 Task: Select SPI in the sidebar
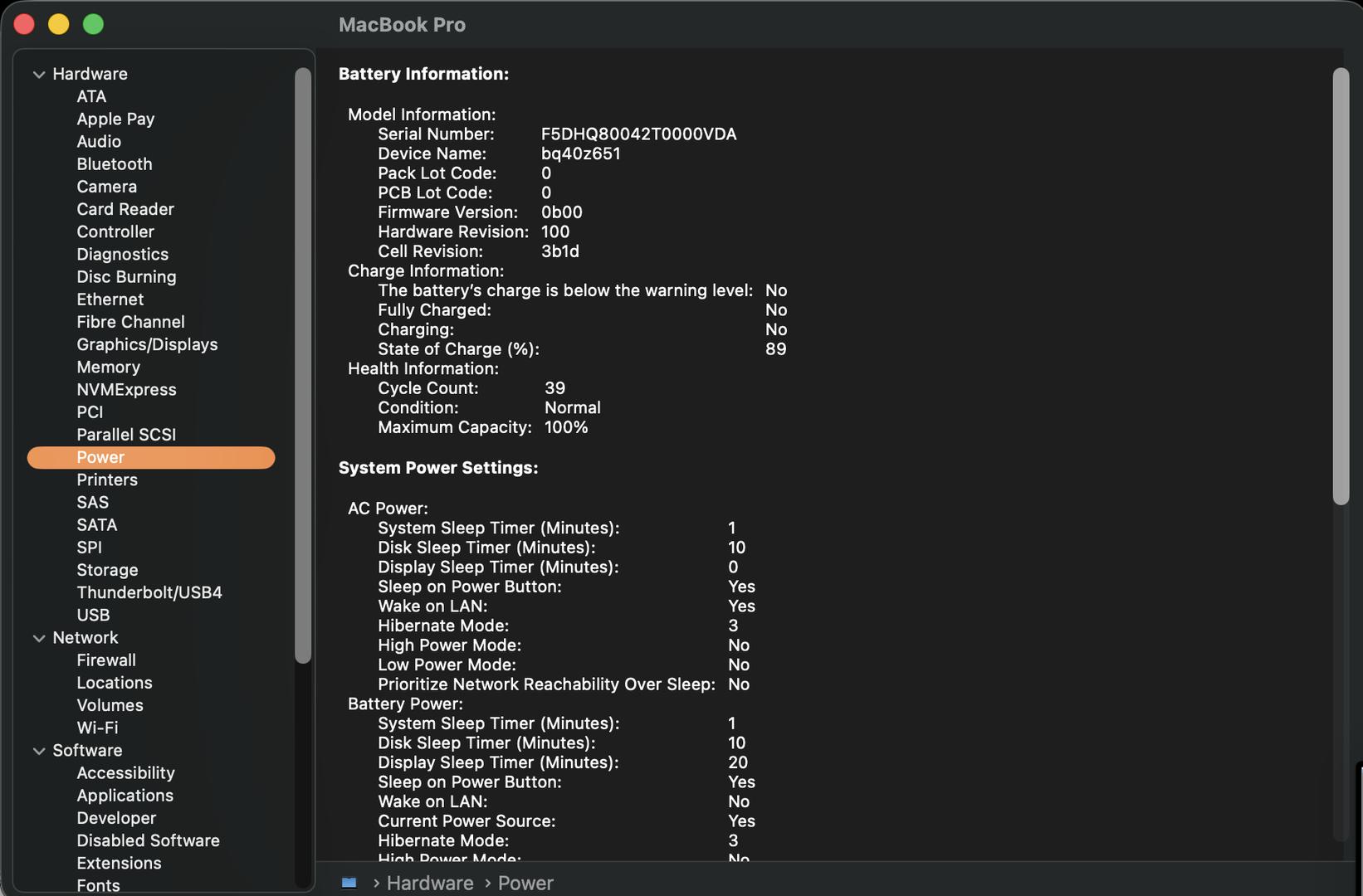coord(89,547)
